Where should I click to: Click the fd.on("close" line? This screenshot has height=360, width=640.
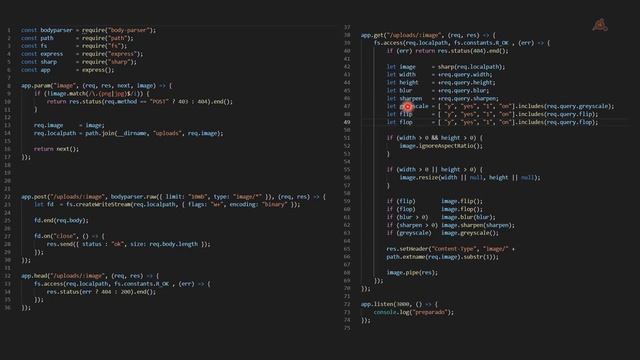pos(69,236)
